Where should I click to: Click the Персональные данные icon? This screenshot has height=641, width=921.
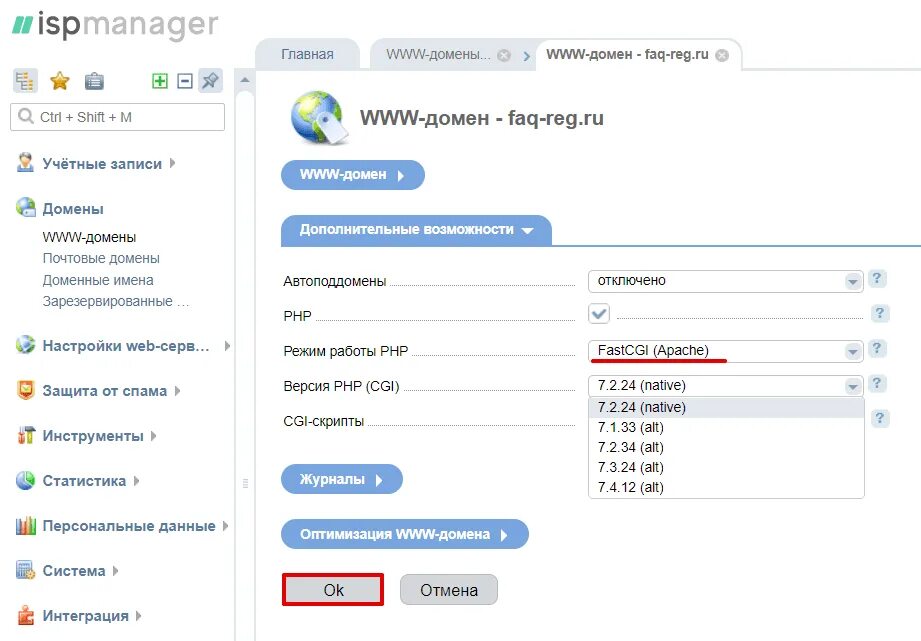click(x=25, y=525)
